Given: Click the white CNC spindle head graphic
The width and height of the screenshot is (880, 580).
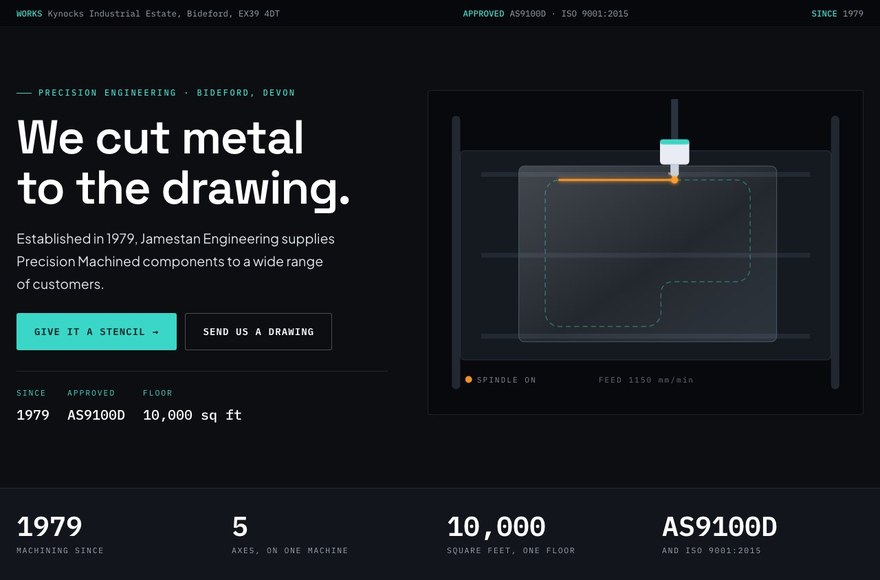Looking at the screenshot, I should [x=674, y=152].
